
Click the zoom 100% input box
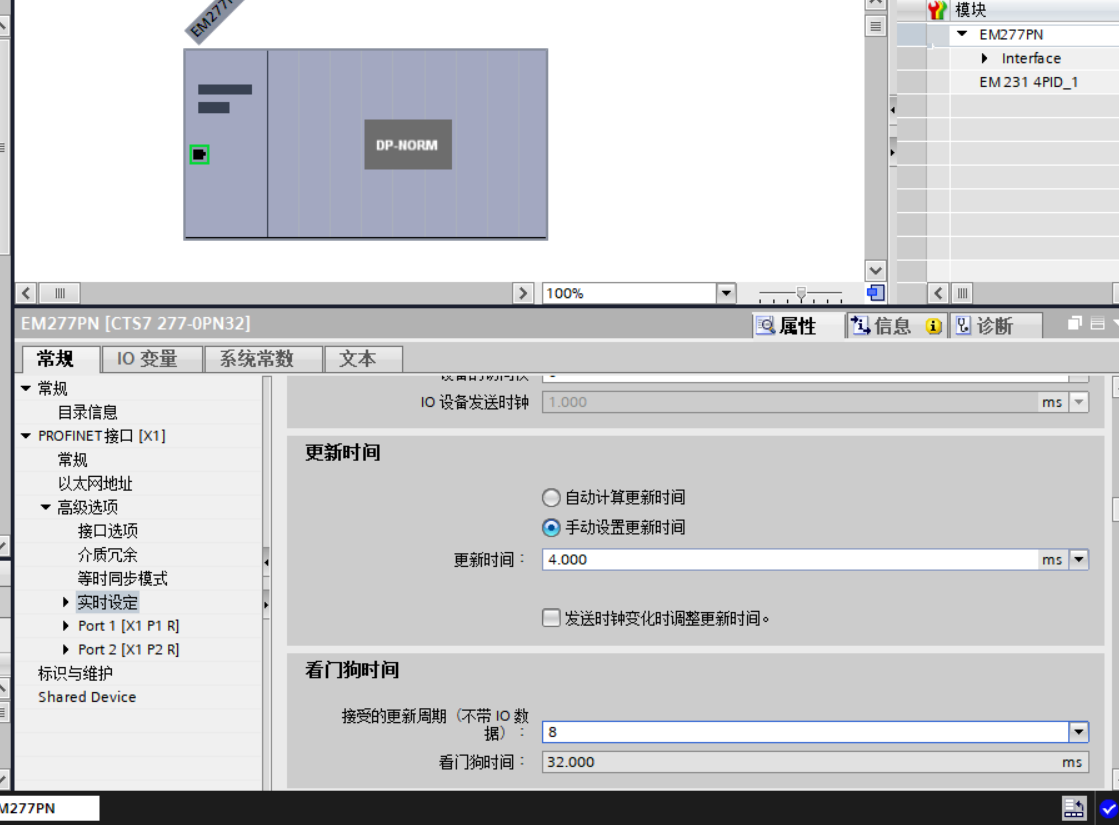(629, 293)
